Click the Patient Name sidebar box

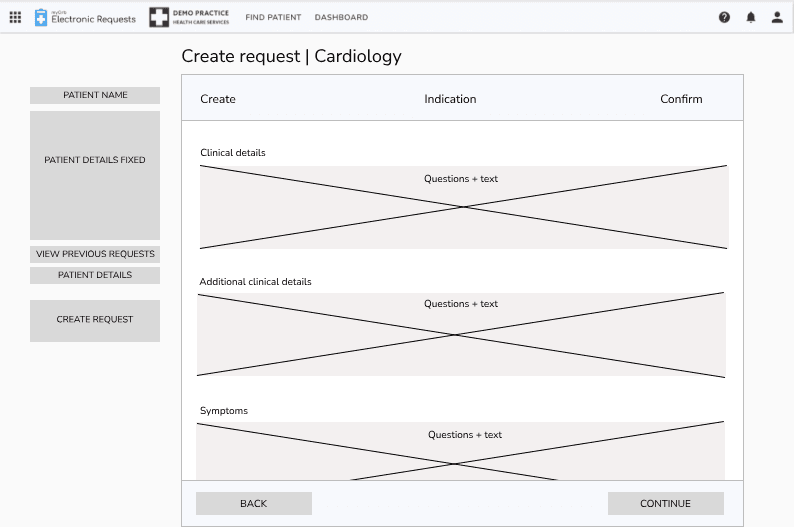(x=95, y=95)
